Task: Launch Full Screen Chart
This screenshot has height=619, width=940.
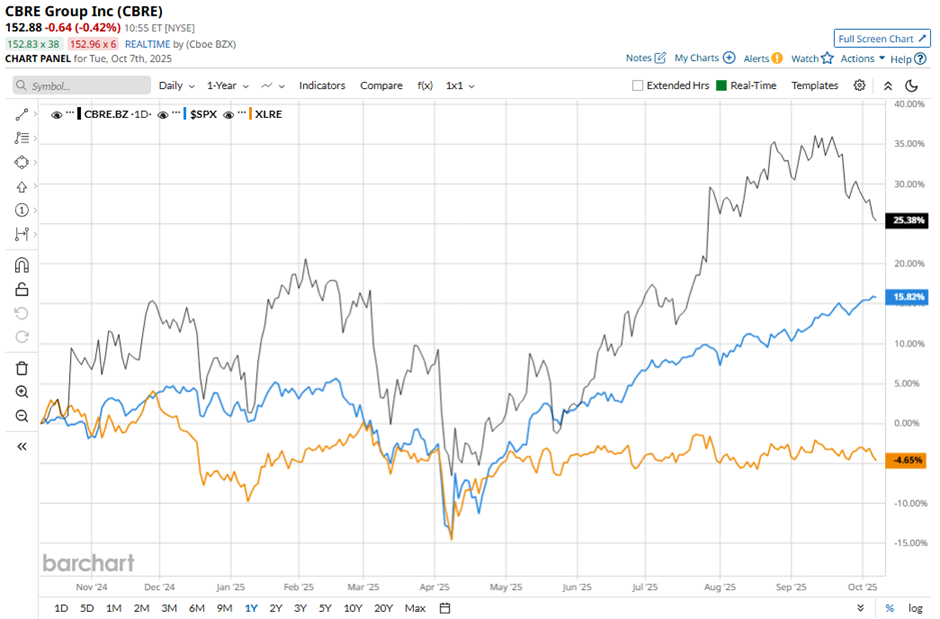Action: tap(882, 38)
